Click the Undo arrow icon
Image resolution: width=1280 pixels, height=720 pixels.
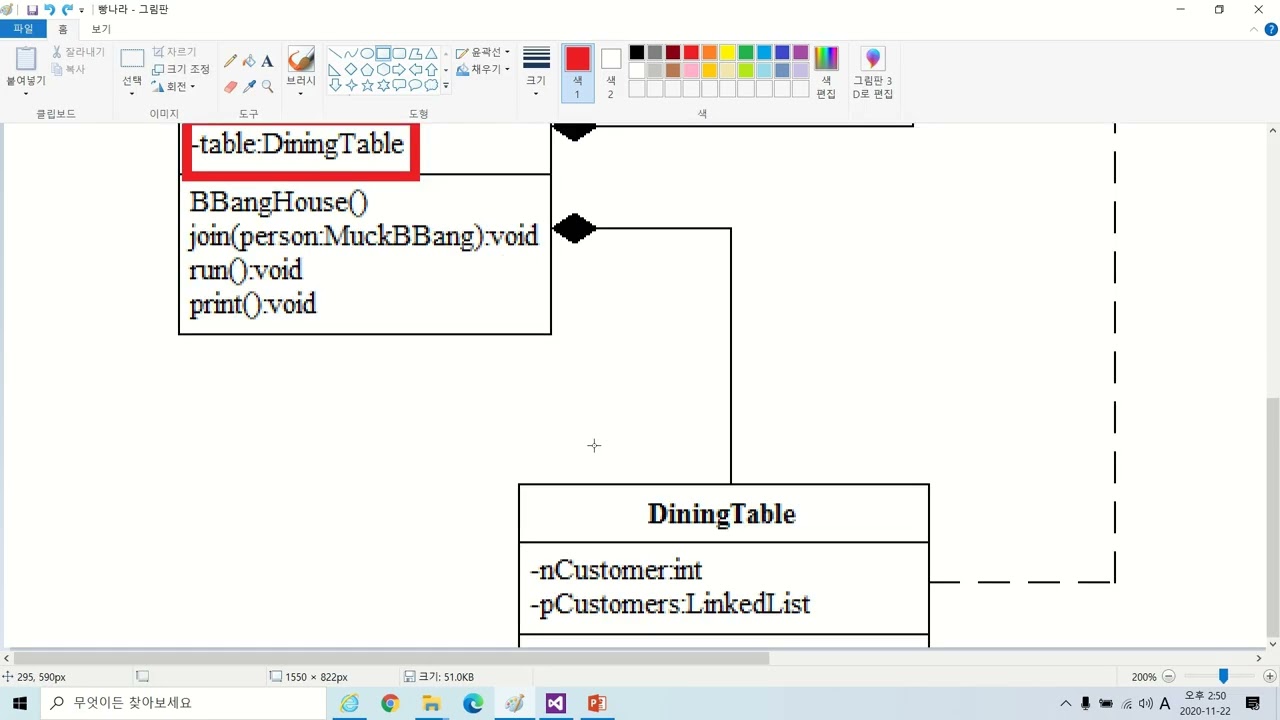click(49, 9)
